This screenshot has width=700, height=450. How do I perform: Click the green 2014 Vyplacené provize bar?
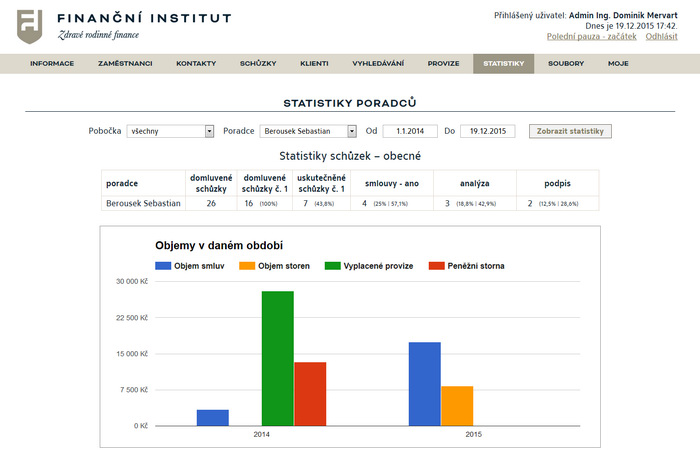point(277,358)
